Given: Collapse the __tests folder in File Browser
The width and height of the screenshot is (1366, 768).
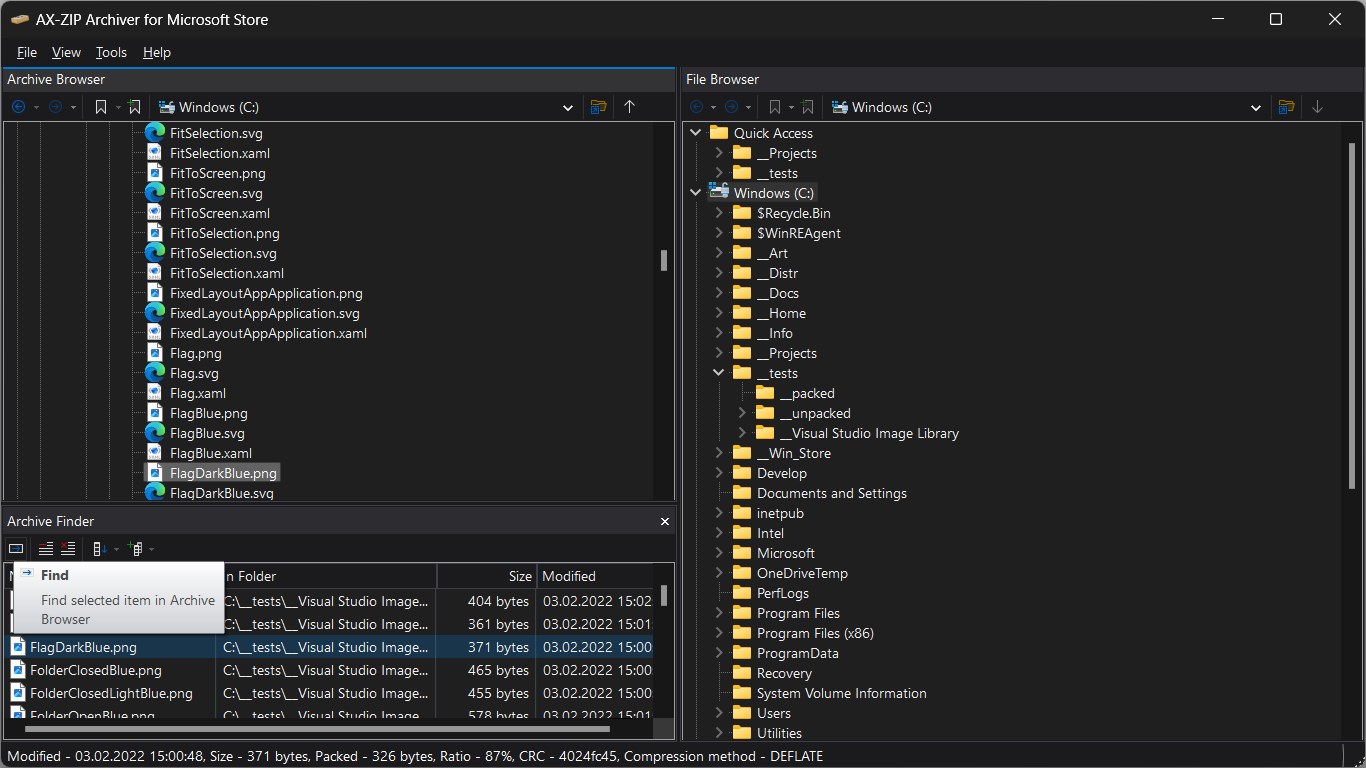Looking at the screenshot, I should [x=718, y=373].
